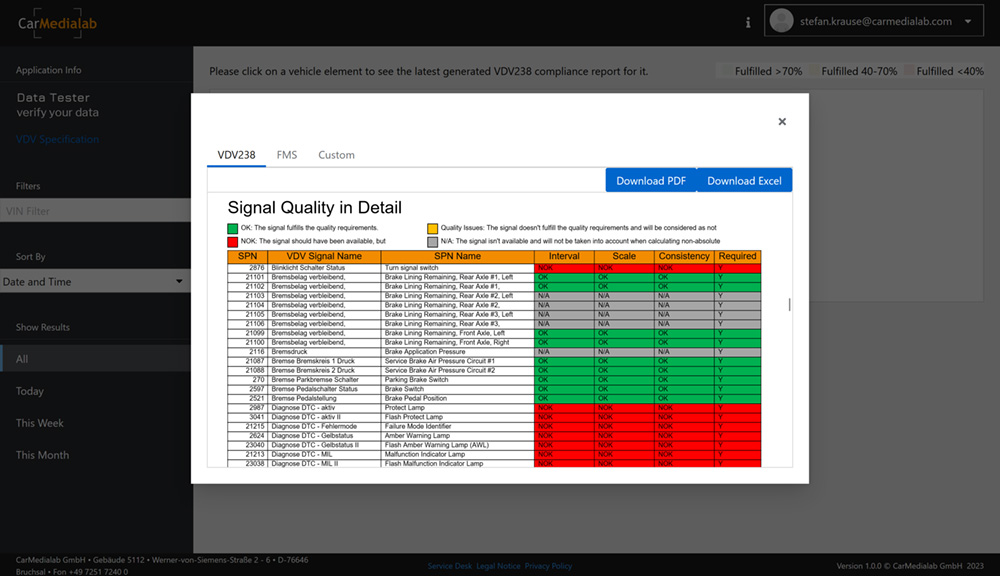The height and width of the screenshot is (576, 1000).
Task: Open the Legal Notice footer link
Action: click(x=498, y=566)
